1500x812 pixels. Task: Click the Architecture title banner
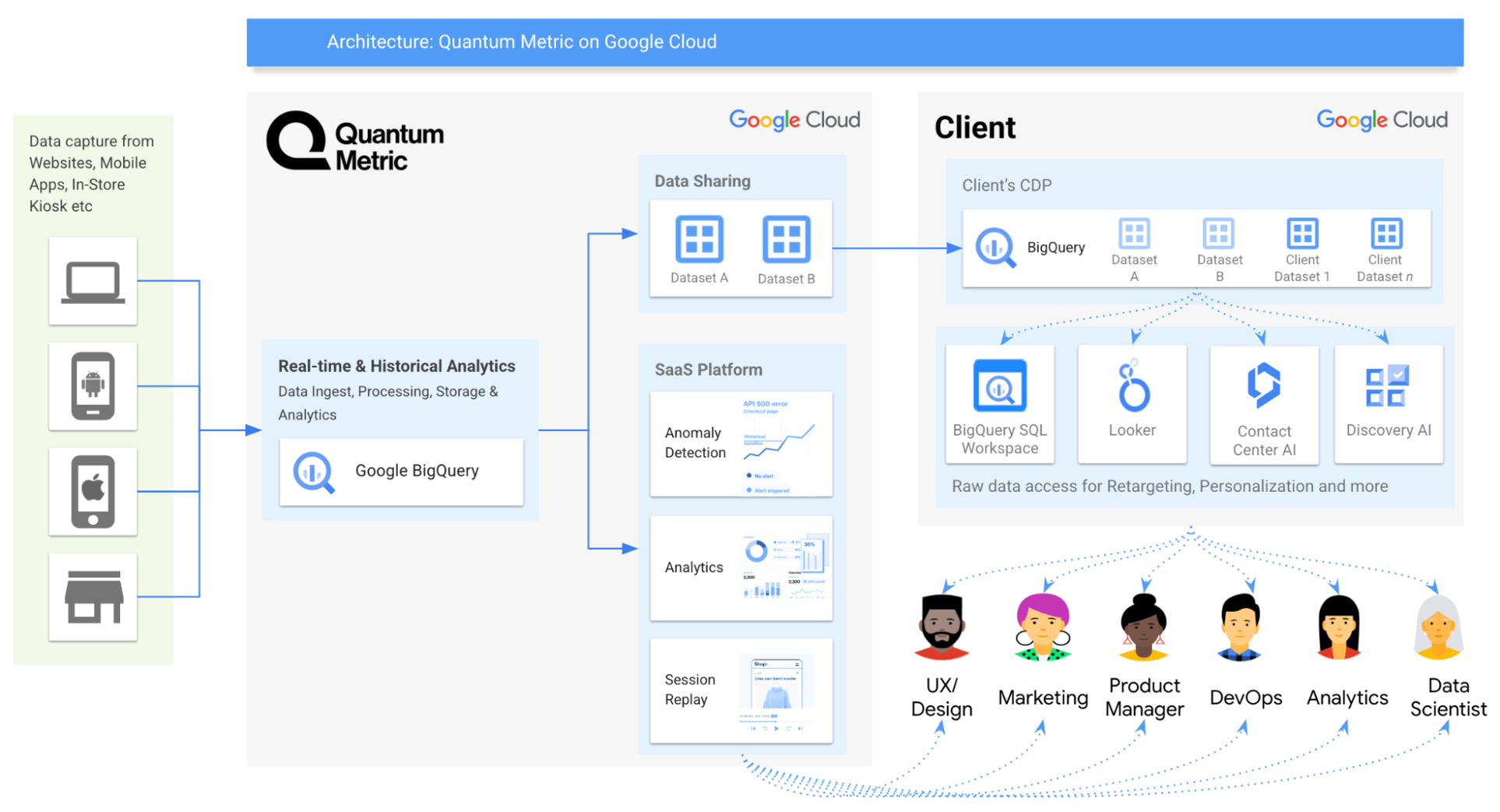click(x=854, y=42)
